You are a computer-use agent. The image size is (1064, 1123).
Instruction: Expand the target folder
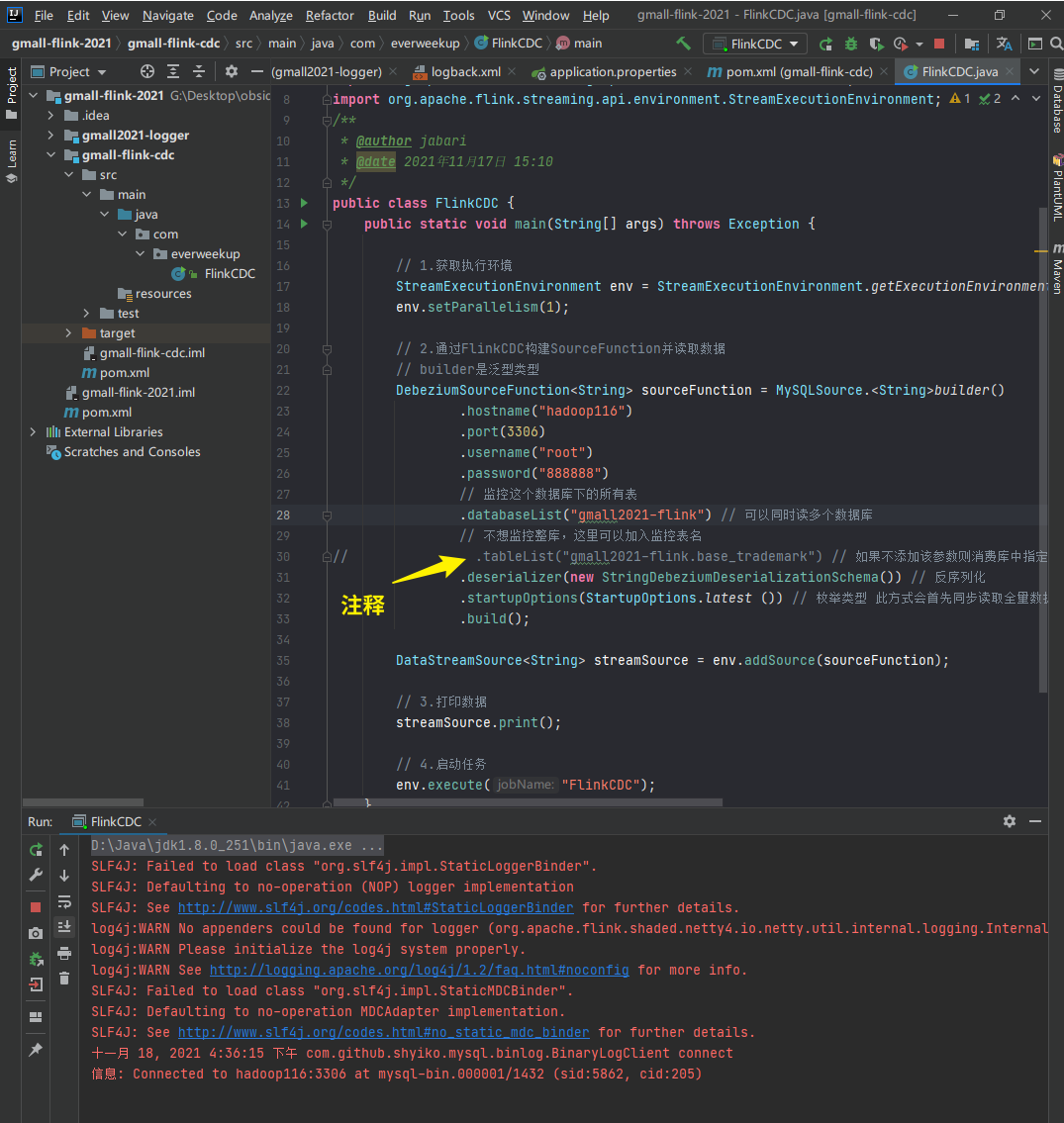coord(68,333)
